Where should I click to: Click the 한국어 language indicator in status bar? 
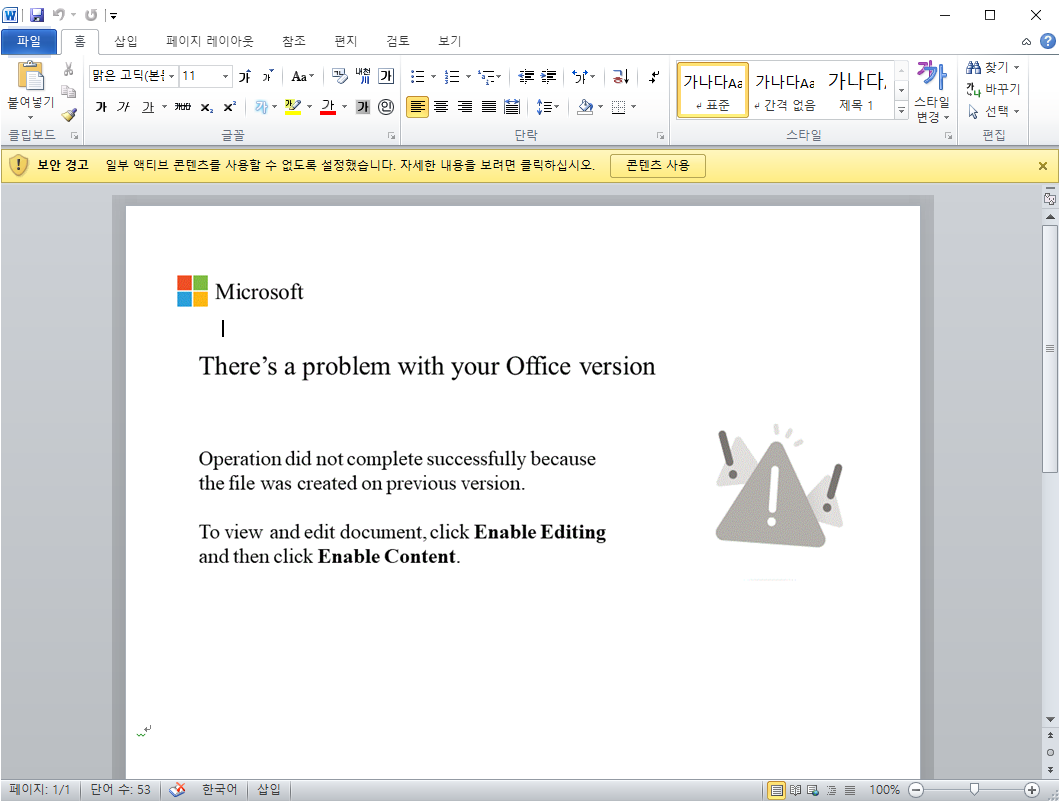[219, 789]
